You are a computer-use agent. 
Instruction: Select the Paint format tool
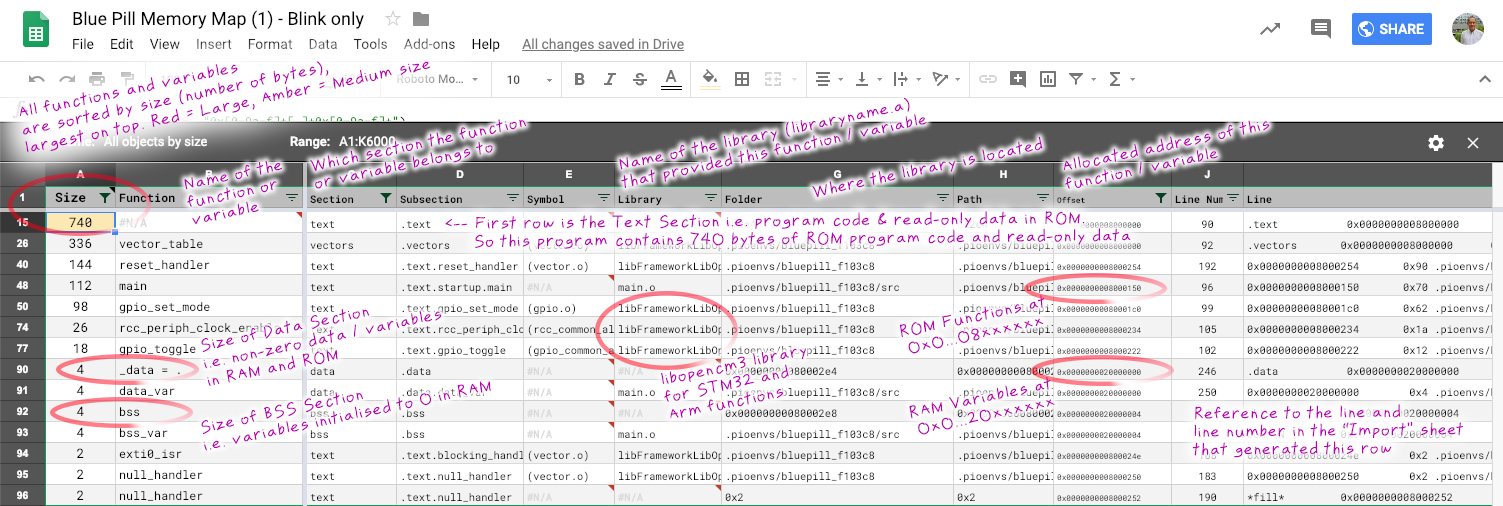tap(127, 79)
